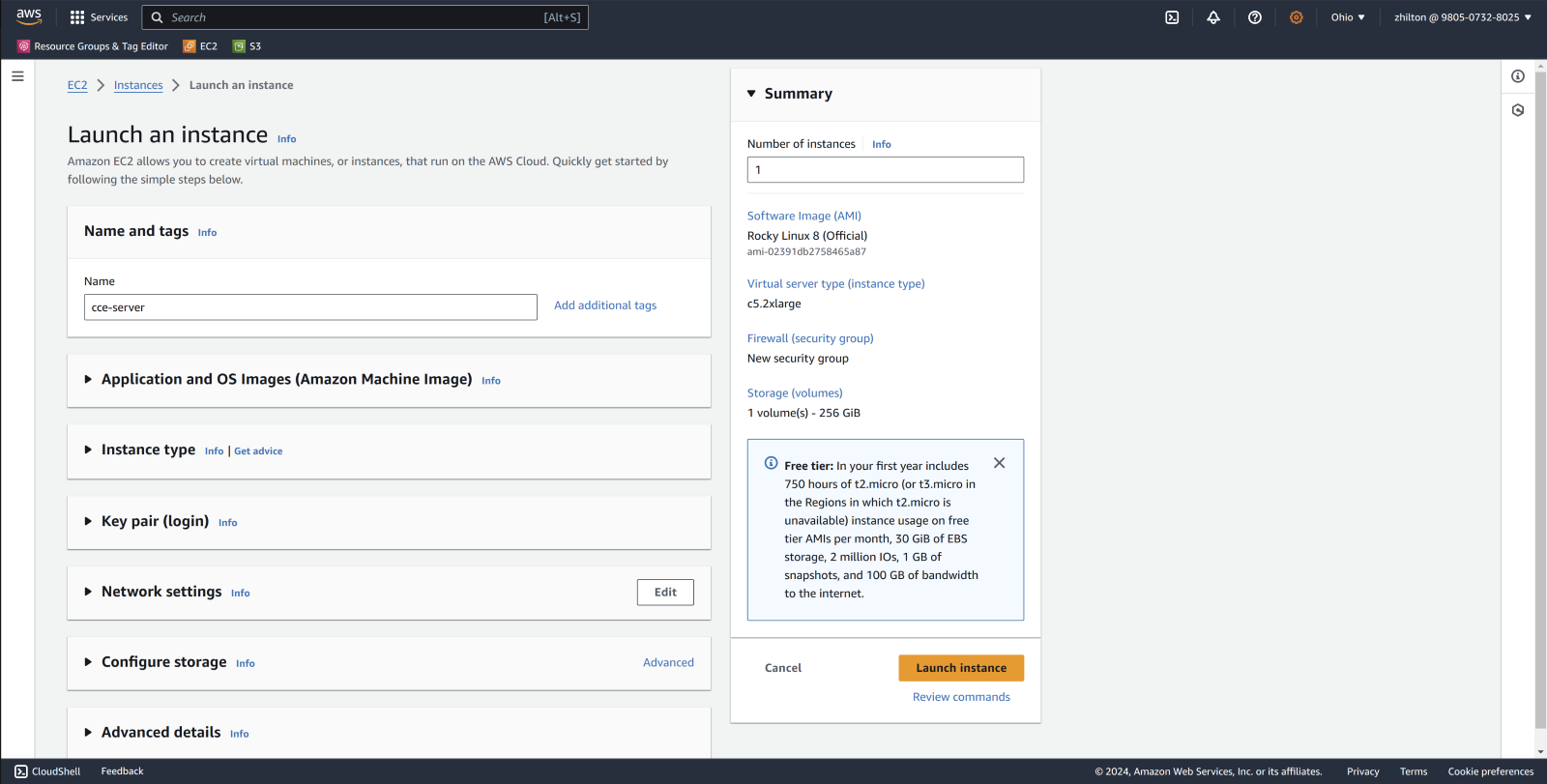Click Info beside Number of instances
Image resolution: width=1547 pixels, height=784 pixels.
(x=882, y=145)
